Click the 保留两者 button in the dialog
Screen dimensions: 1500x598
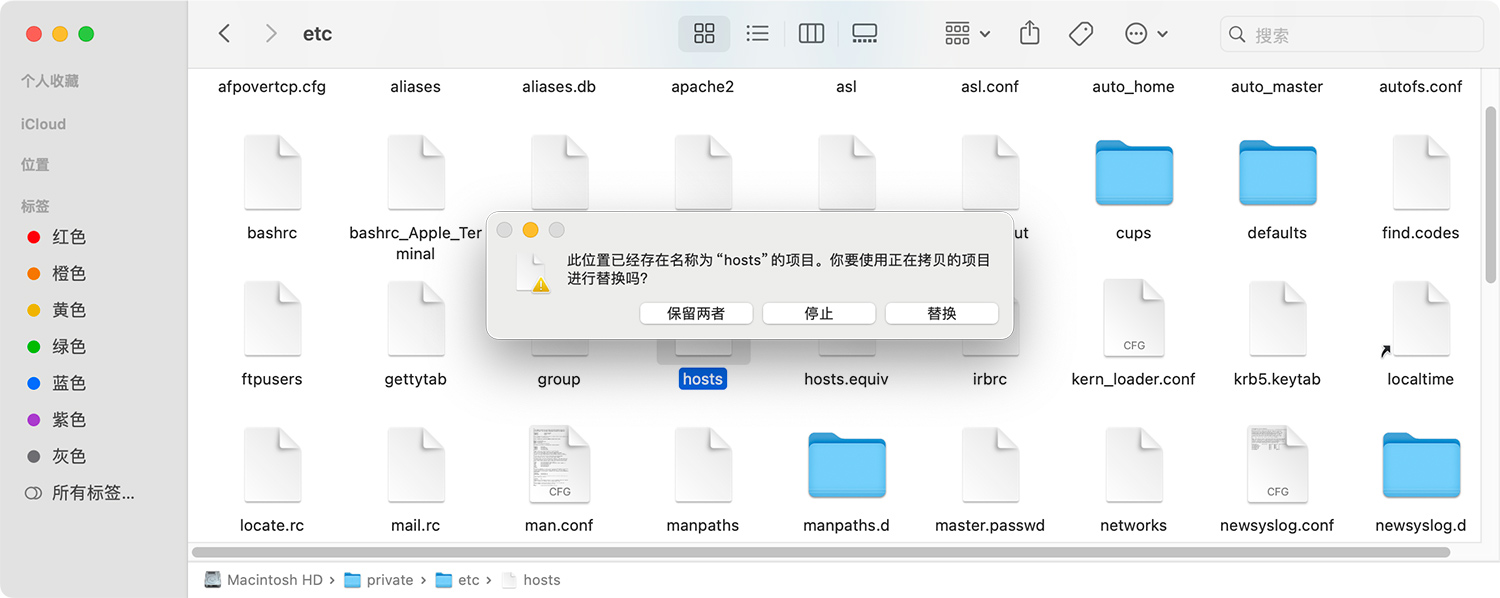point(697,313)
